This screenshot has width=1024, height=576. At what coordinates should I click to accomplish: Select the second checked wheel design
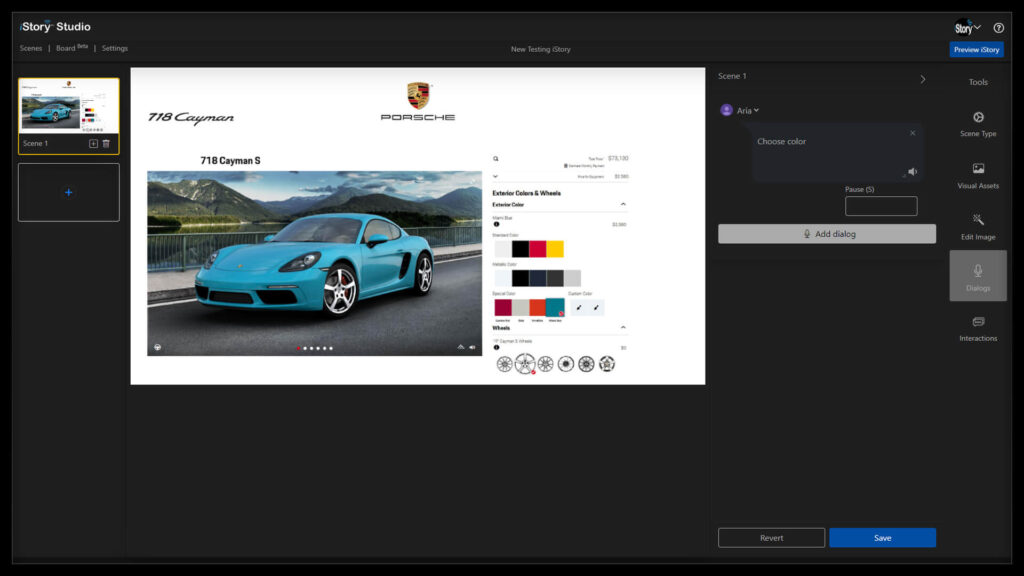click(525, 364)
